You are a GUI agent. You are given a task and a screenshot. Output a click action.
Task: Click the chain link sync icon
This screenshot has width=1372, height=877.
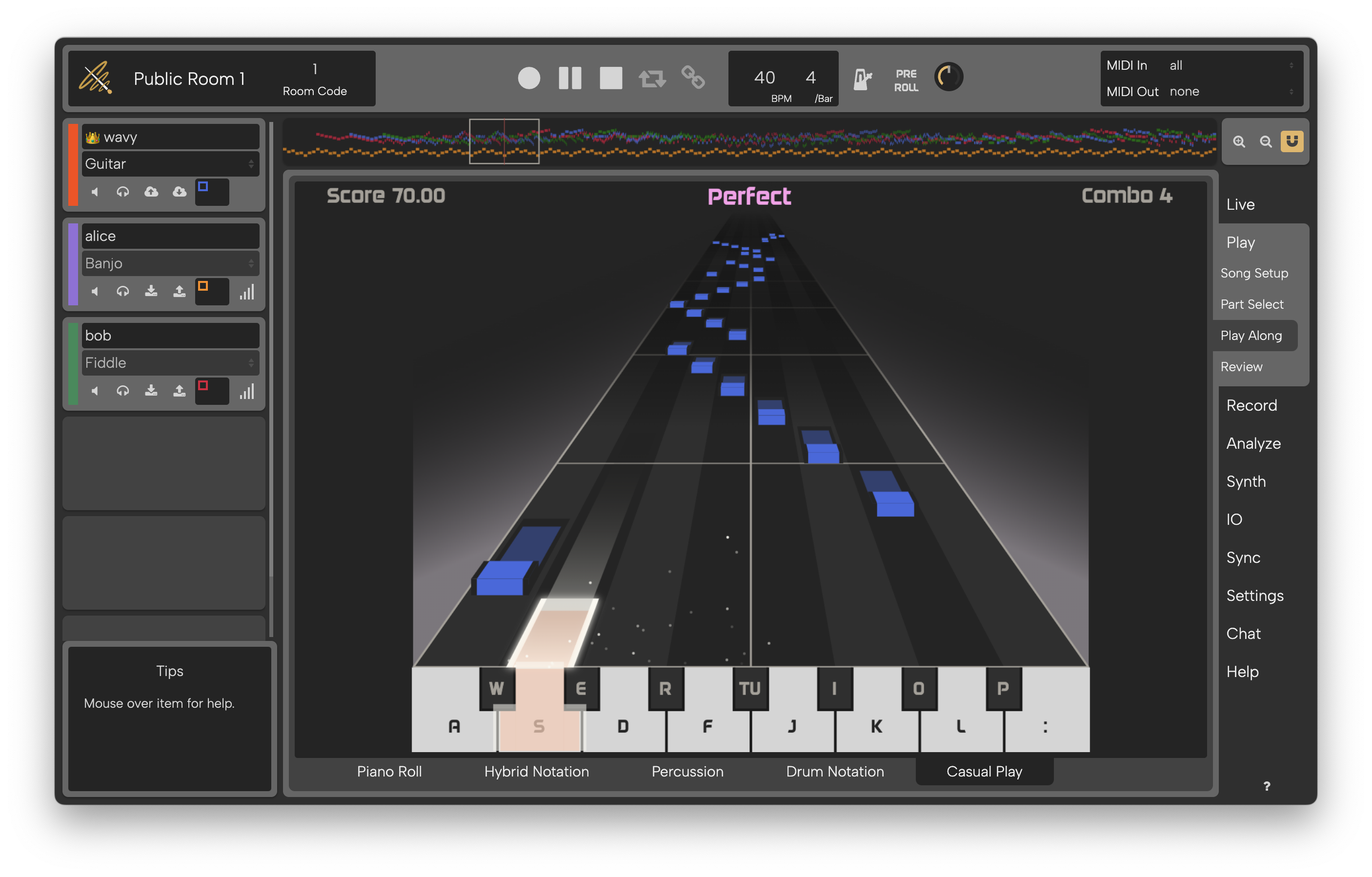pos(693,78)
